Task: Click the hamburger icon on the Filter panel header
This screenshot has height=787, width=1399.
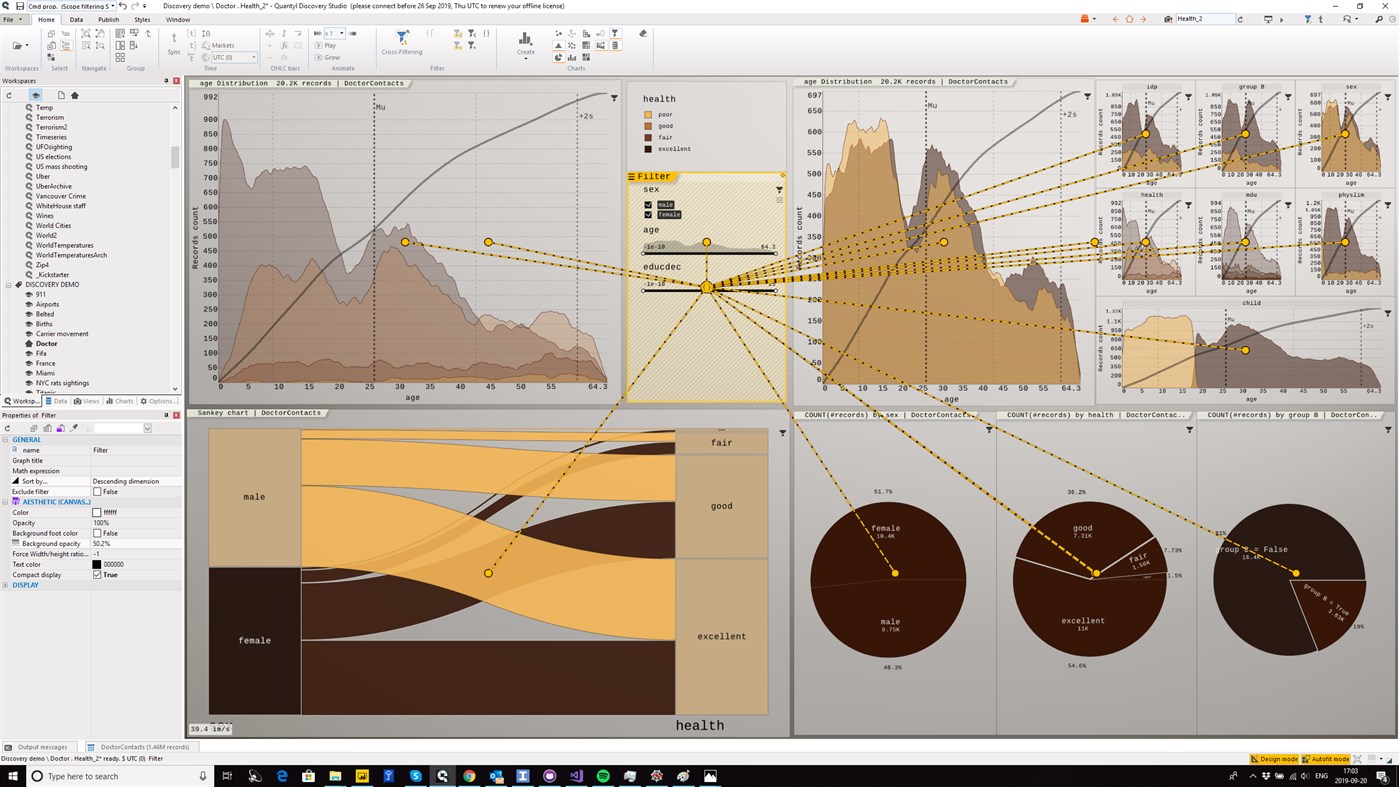Action: tap(631, 176)
